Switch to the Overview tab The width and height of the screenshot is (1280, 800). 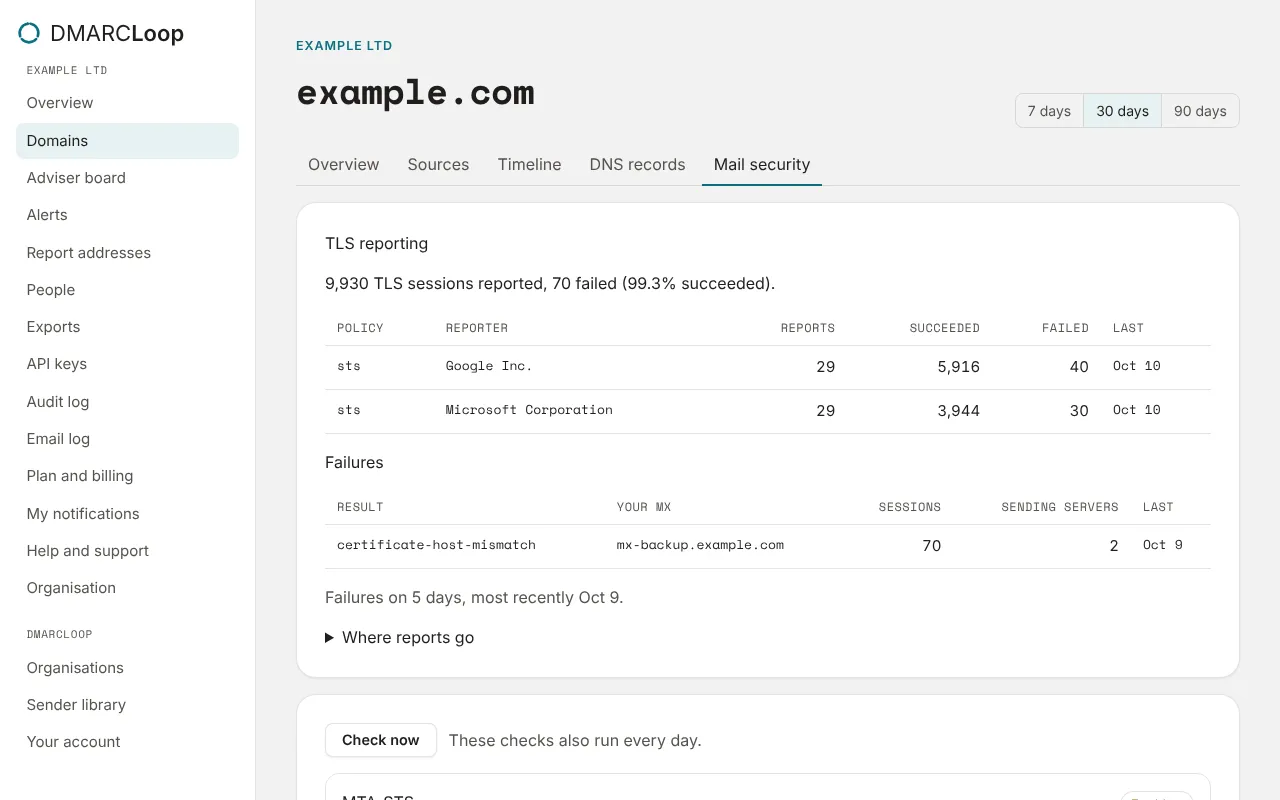(x=343, y=165)
